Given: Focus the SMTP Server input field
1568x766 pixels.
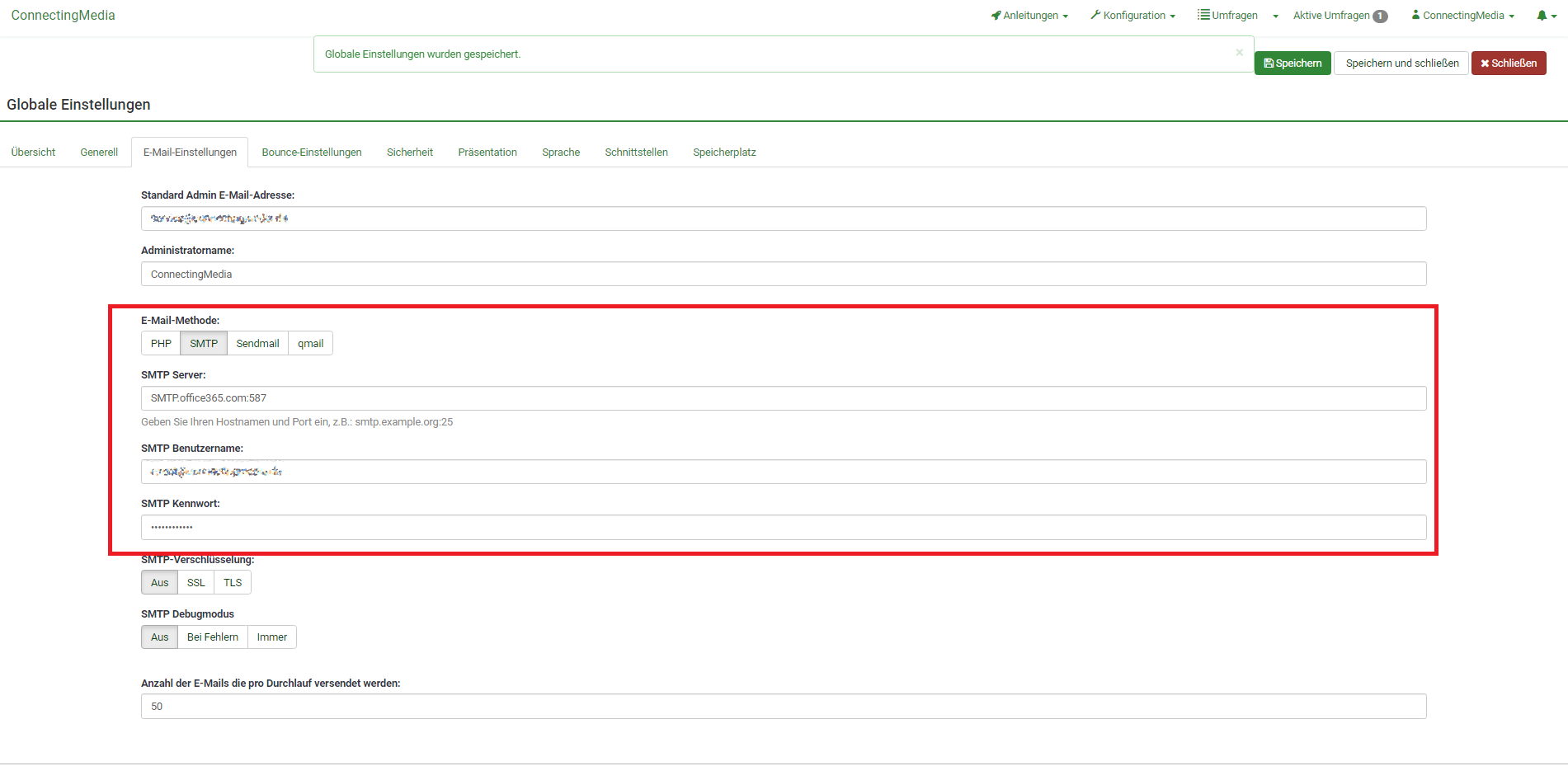Looking at the screenshot, I should pyautogui.click(x=783, y=398).
